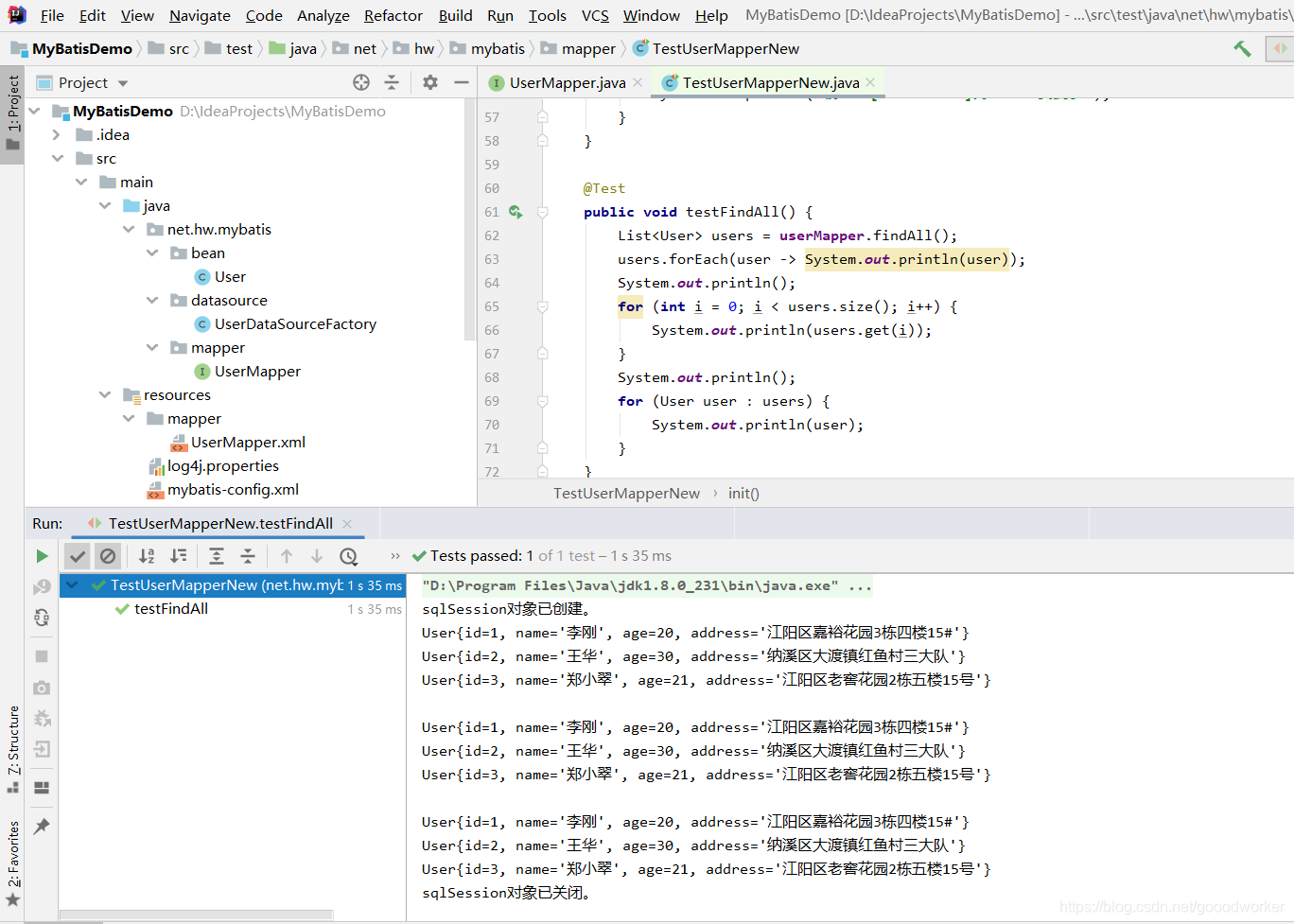The width and height of the screenshot is (1294, 924).
Task: Toggle show passed tests checkmark
Action: [78, 556]
